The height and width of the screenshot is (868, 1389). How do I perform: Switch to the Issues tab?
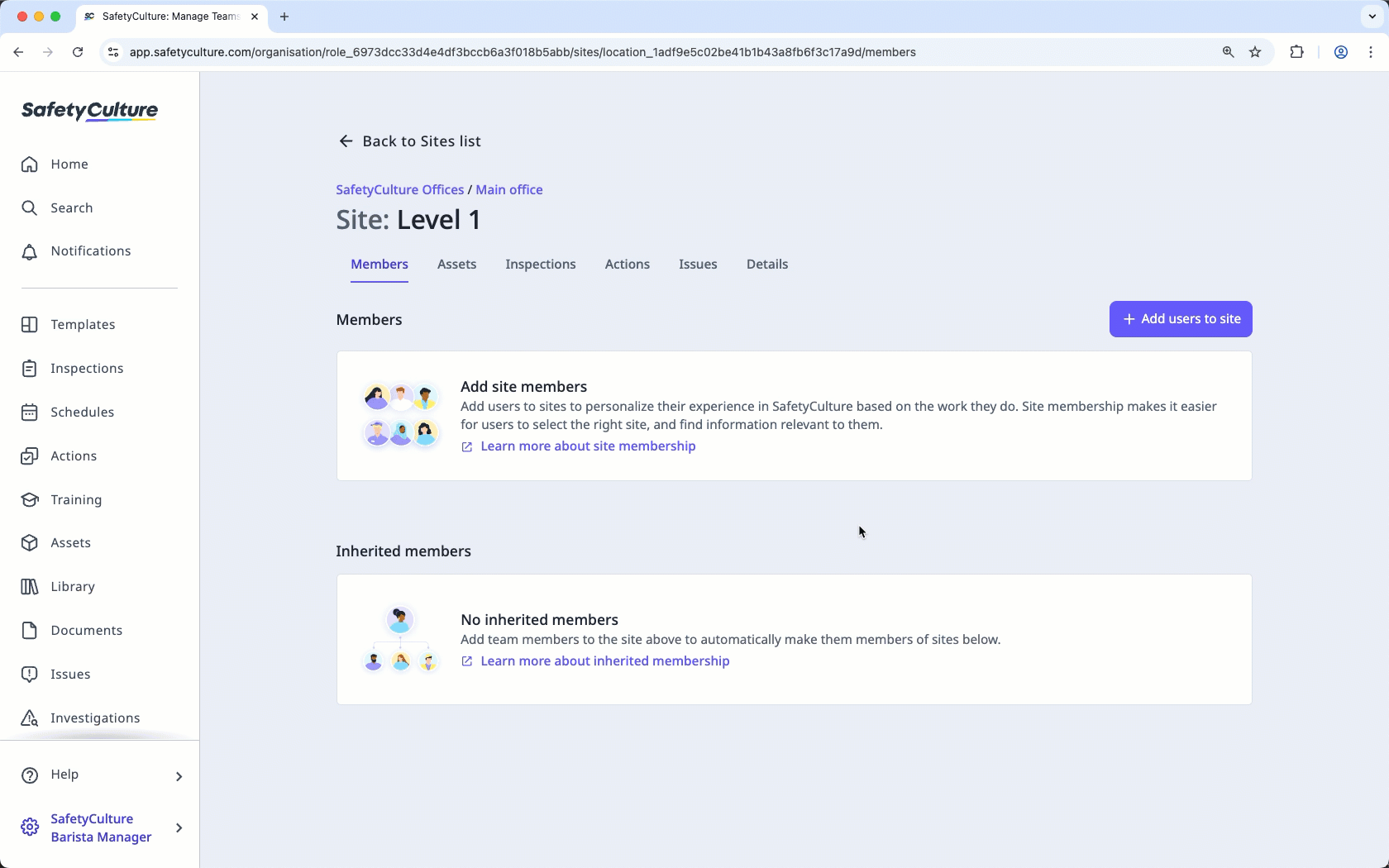[x=698, y=265]
